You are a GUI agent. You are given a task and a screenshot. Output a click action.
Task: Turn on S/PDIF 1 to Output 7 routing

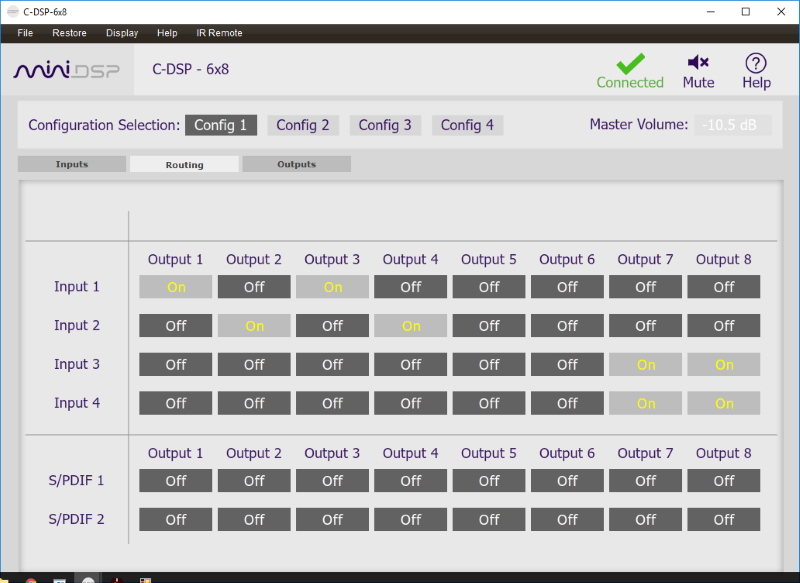[x=645, y=480]
